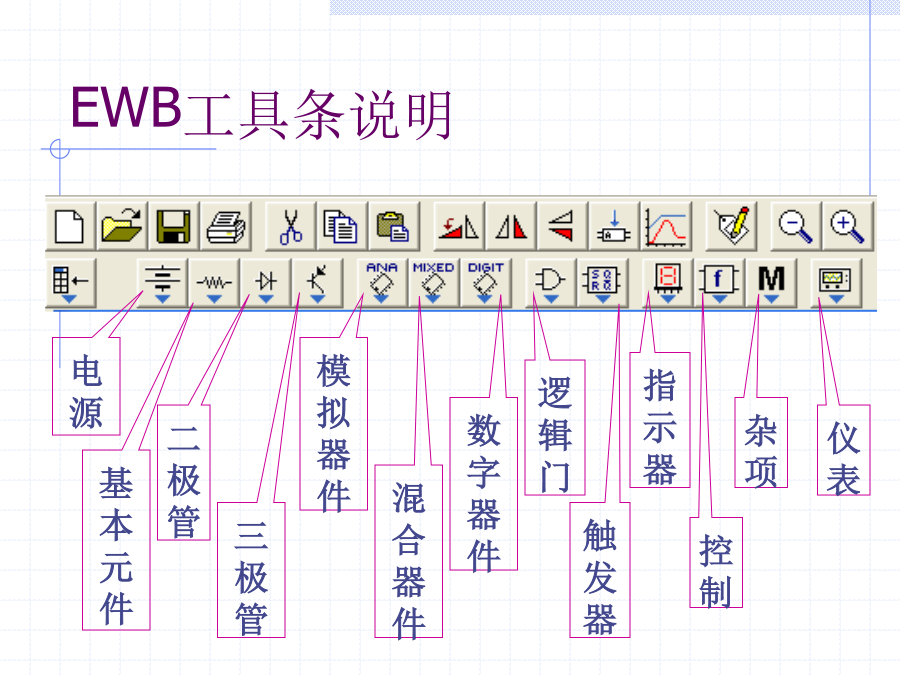
Task: Zoom out with the minus magnifier
Action: coord(796,226)
